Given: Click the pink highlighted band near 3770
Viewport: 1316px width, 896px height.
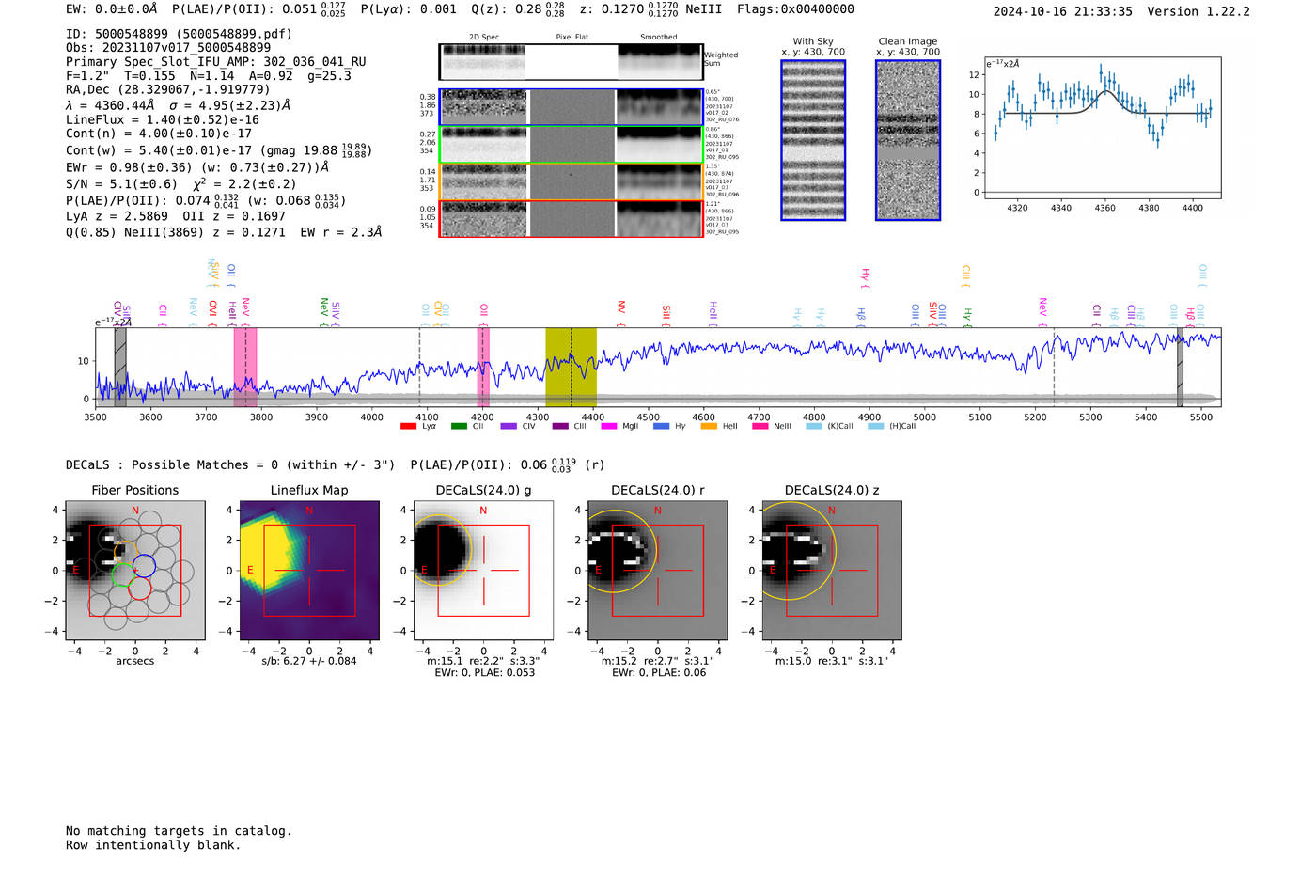Looking at the screenshot, I should [x=245, y=367].
